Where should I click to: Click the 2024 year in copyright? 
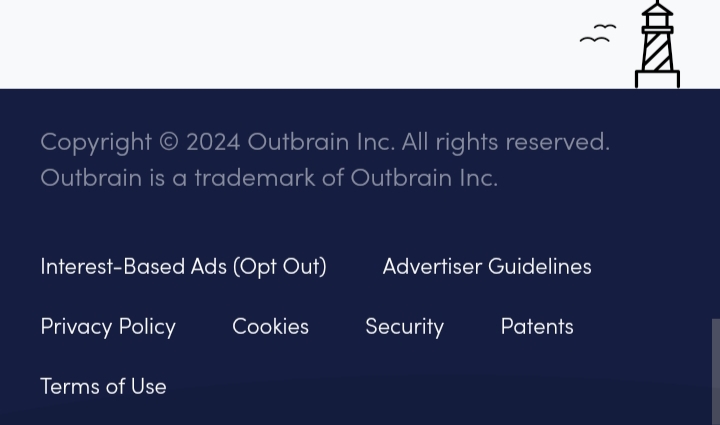213,142
